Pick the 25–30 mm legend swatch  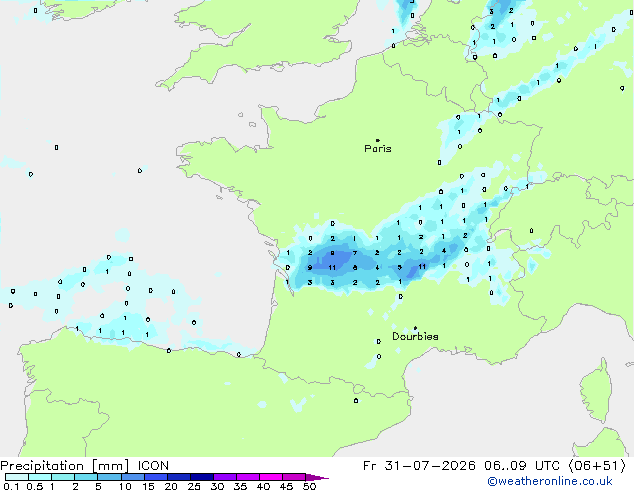click(x=202, y=477)
